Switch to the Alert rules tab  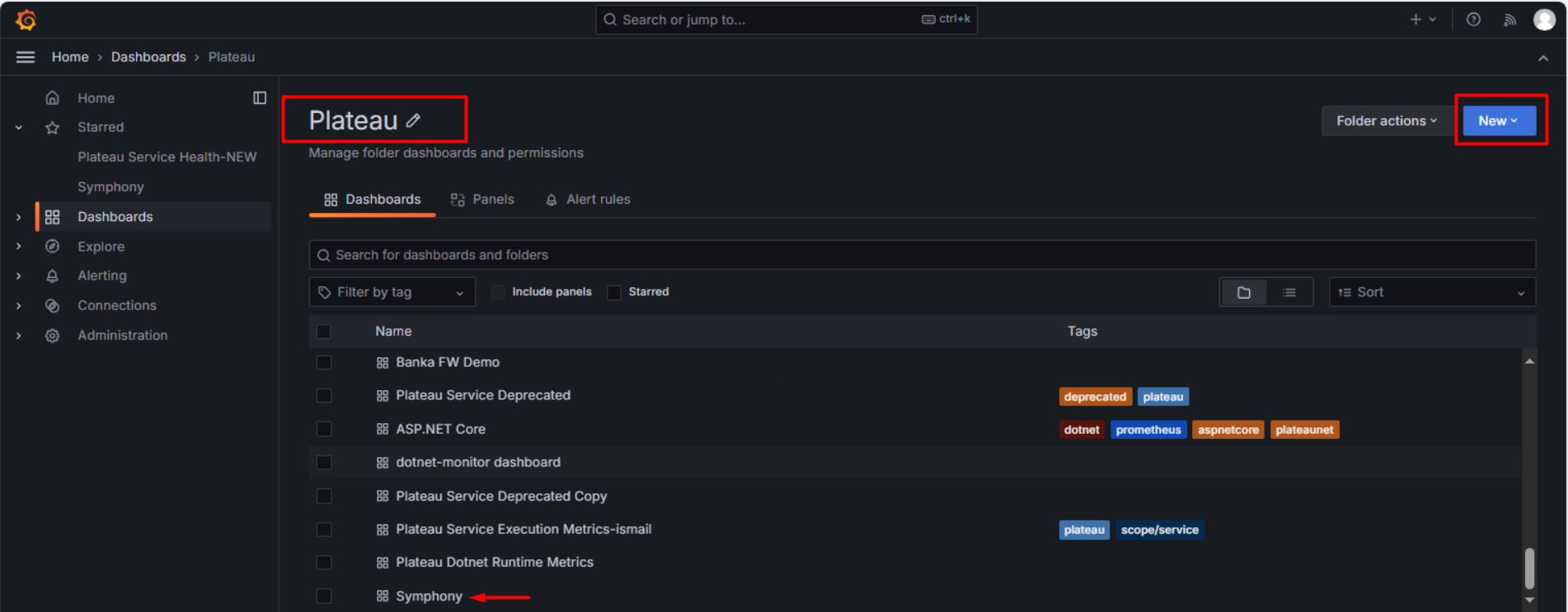click(588, 200)
